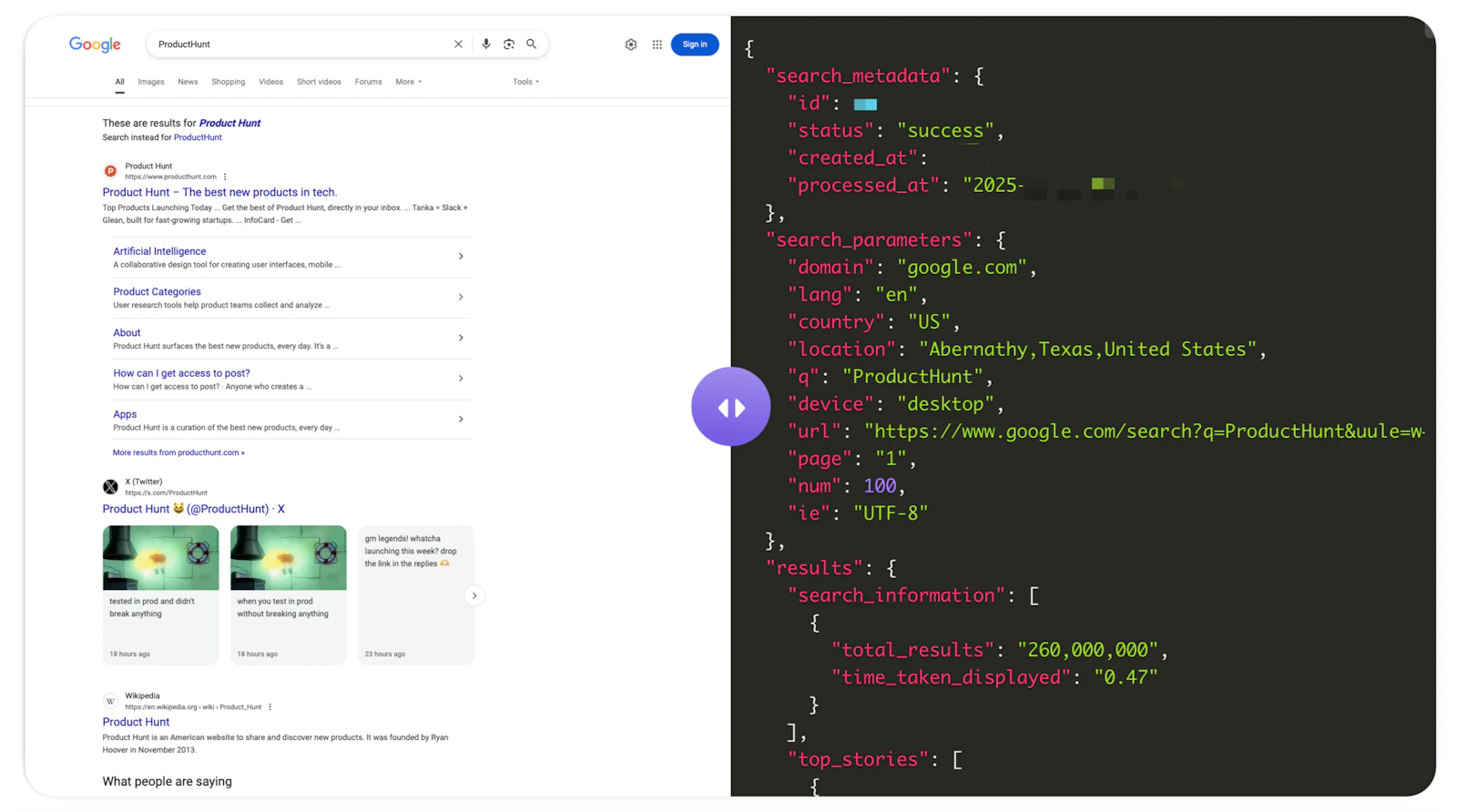
Task: Click the magnifier search icon
Action: pyautogui.click(x=532, y=44)
